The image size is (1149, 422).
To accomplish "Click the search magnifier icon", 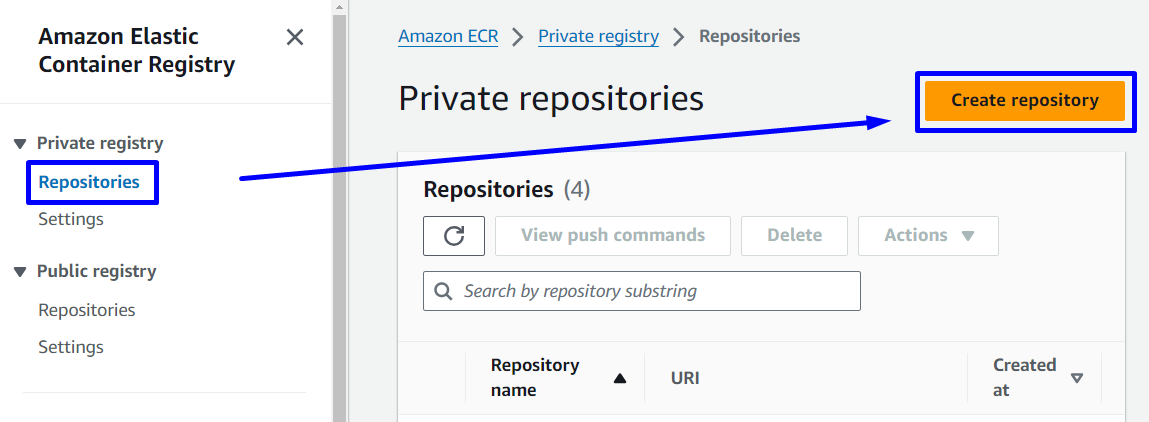I will pos(443,292).
